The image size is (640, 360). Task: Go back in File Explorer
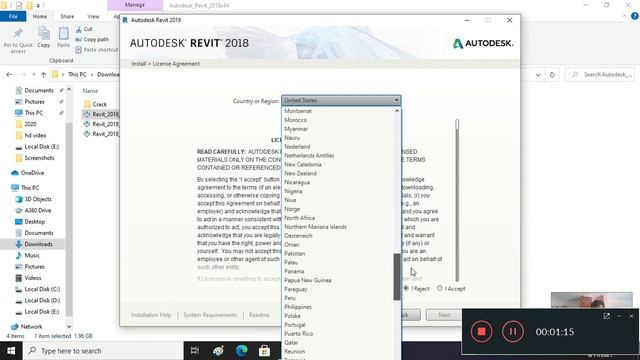[9, 74]
